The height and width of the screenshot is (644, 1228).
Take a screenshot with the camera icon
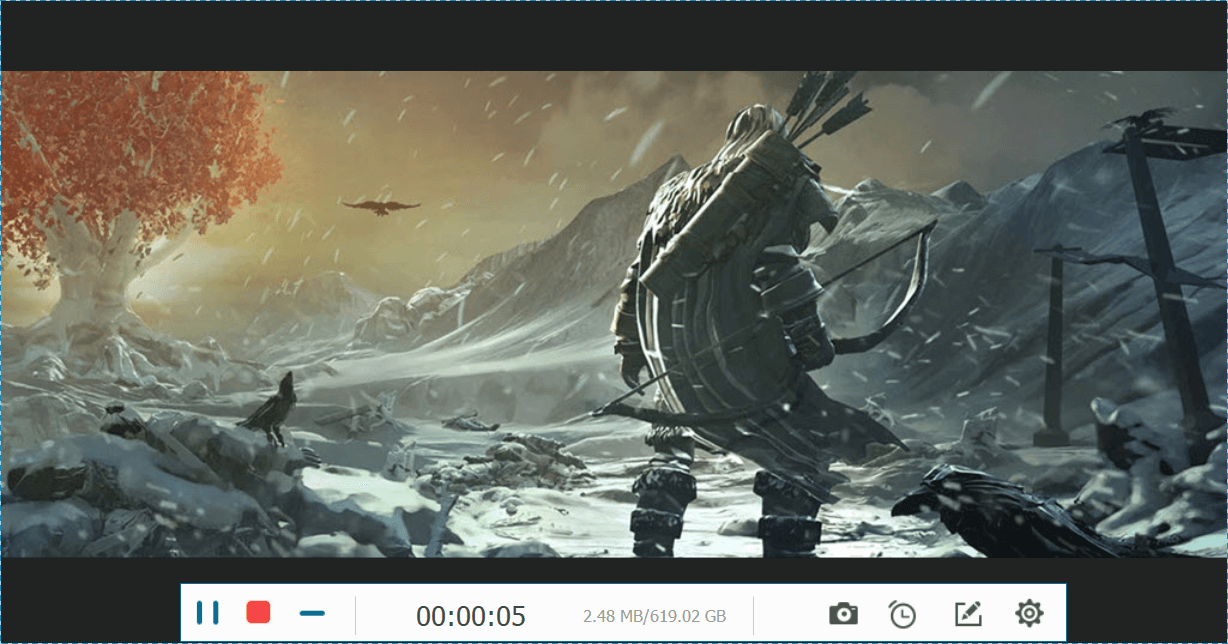coord(843,613)
